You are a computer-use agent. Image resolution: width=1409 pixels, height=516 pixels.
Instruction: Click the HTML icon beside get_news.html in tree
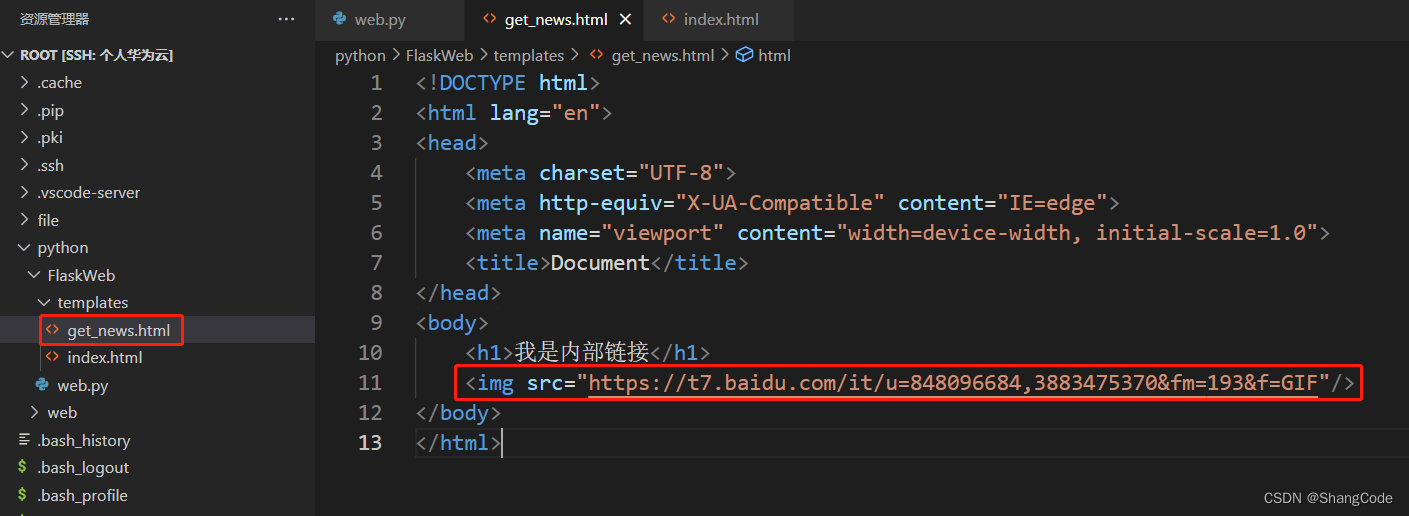click(52, 330)
